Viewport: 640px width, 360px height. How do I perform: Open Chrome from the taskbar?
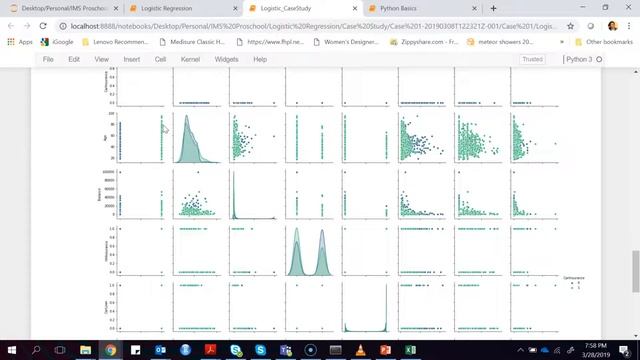110,350
